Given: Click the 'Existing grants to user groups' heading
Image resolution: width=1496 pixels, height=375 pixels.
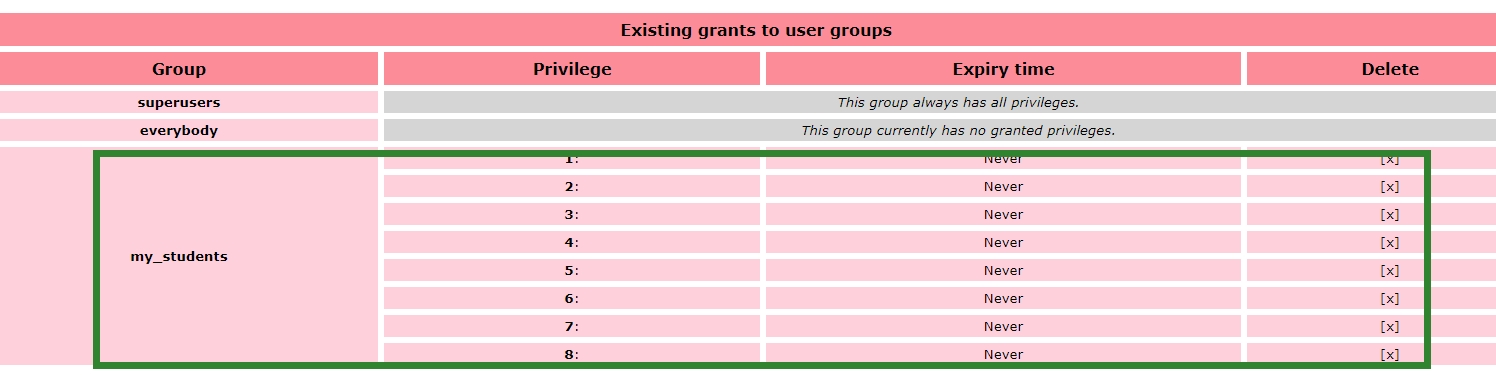Looking at the screenshot, I should point(756,30).
